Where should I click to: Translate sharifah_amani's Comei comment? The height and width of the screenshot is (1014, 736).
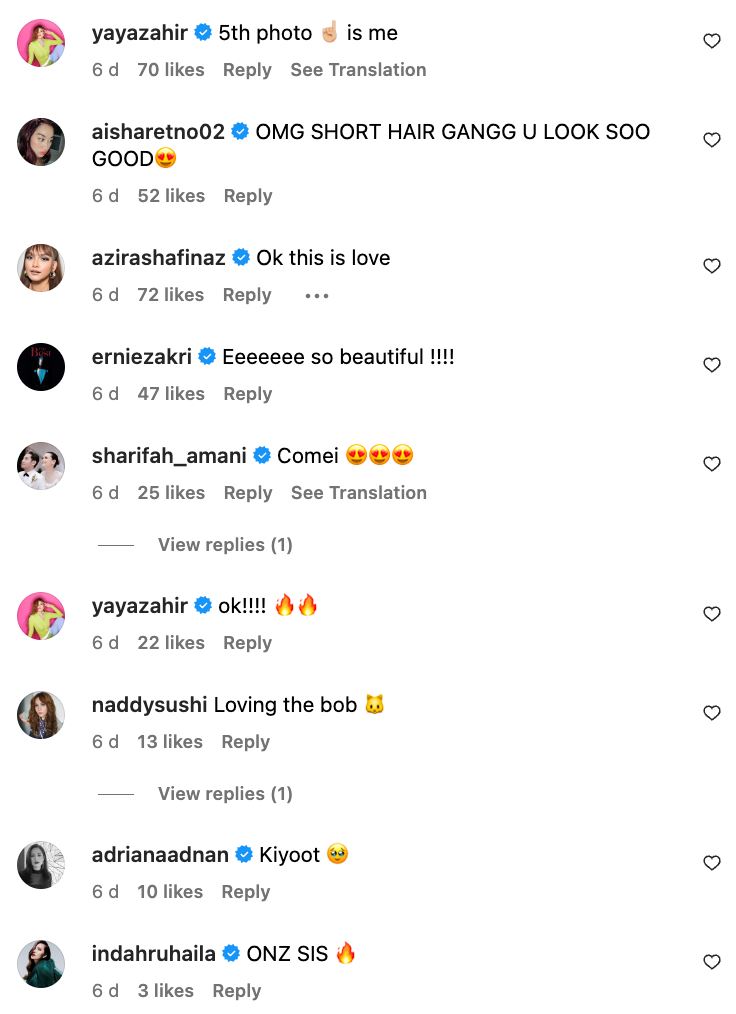click(x=358, y=493)
